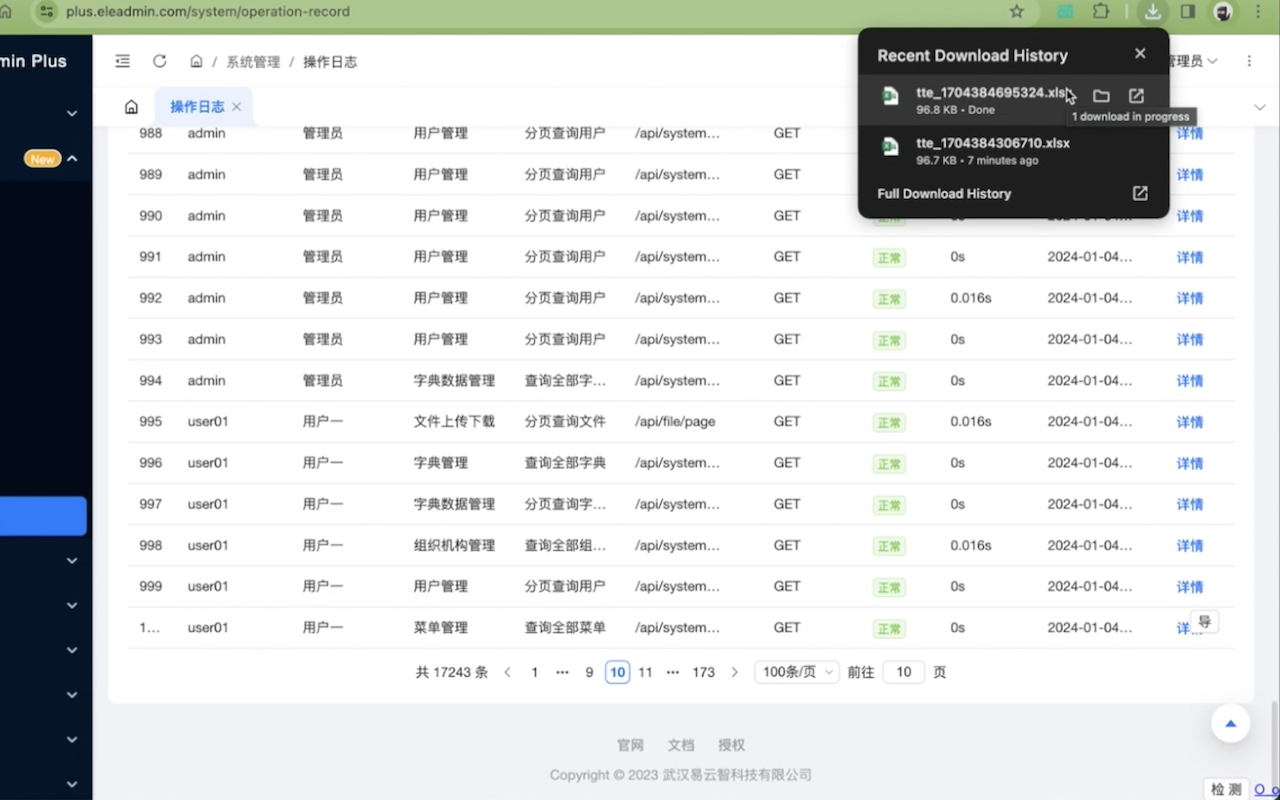The image size is (1280, 800).
Task: Open the Chrome extensions puzzle icon
Action: (x=1101, y=12)
